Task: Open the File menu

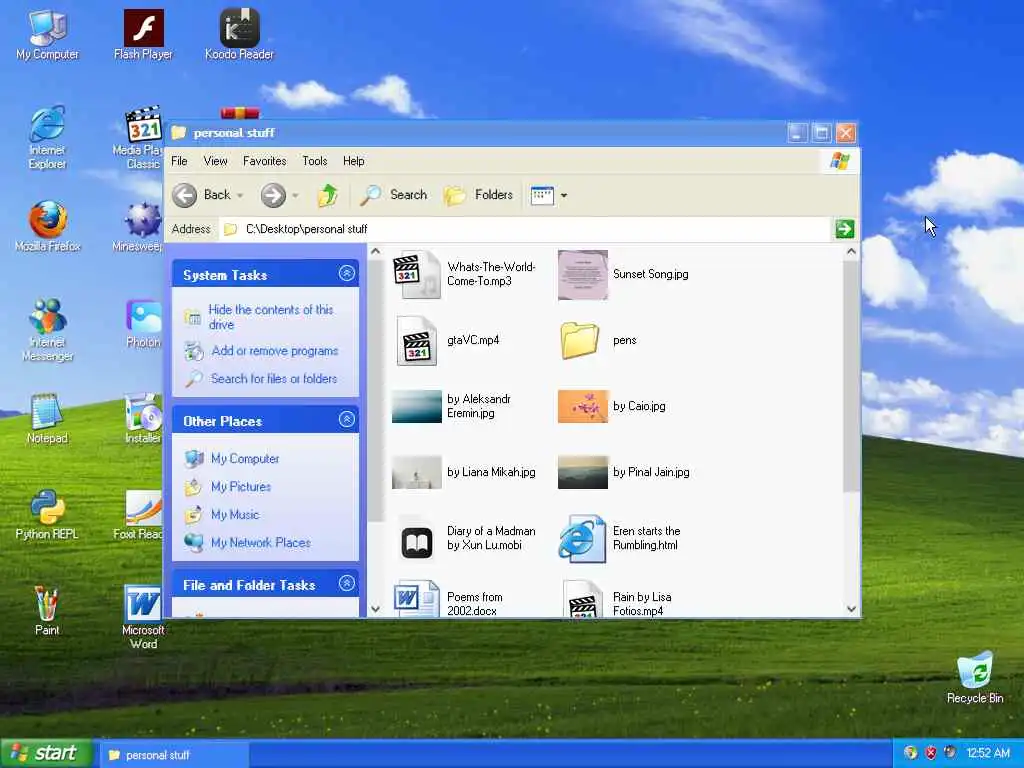Action: tap(179, 161)
